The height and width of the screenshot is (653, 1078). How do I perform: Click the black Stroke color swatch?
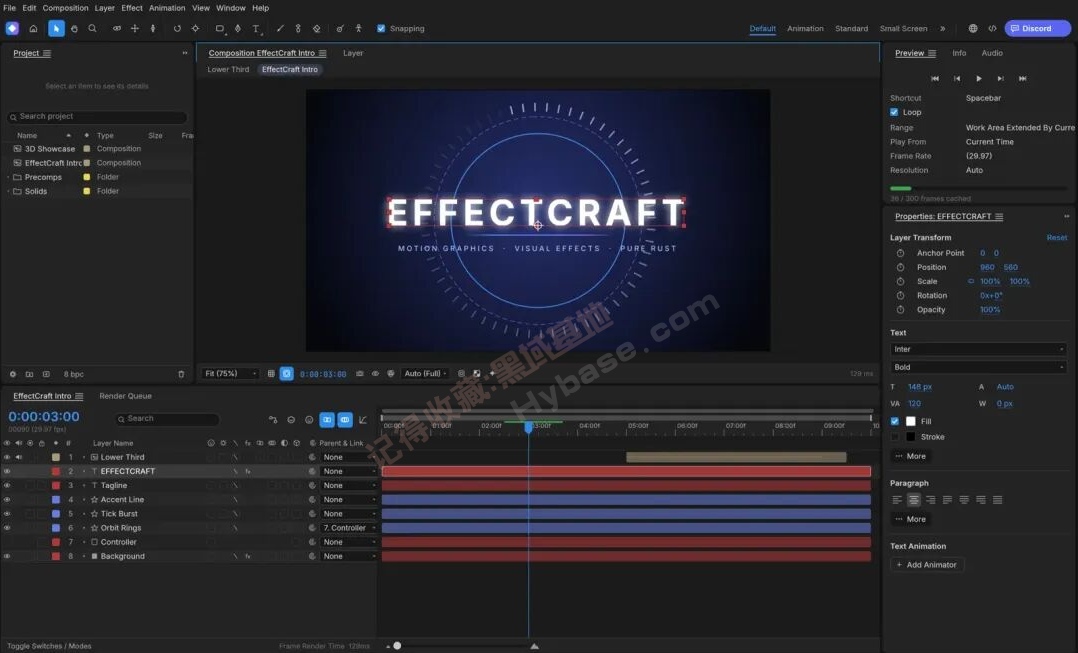(911, 437)
